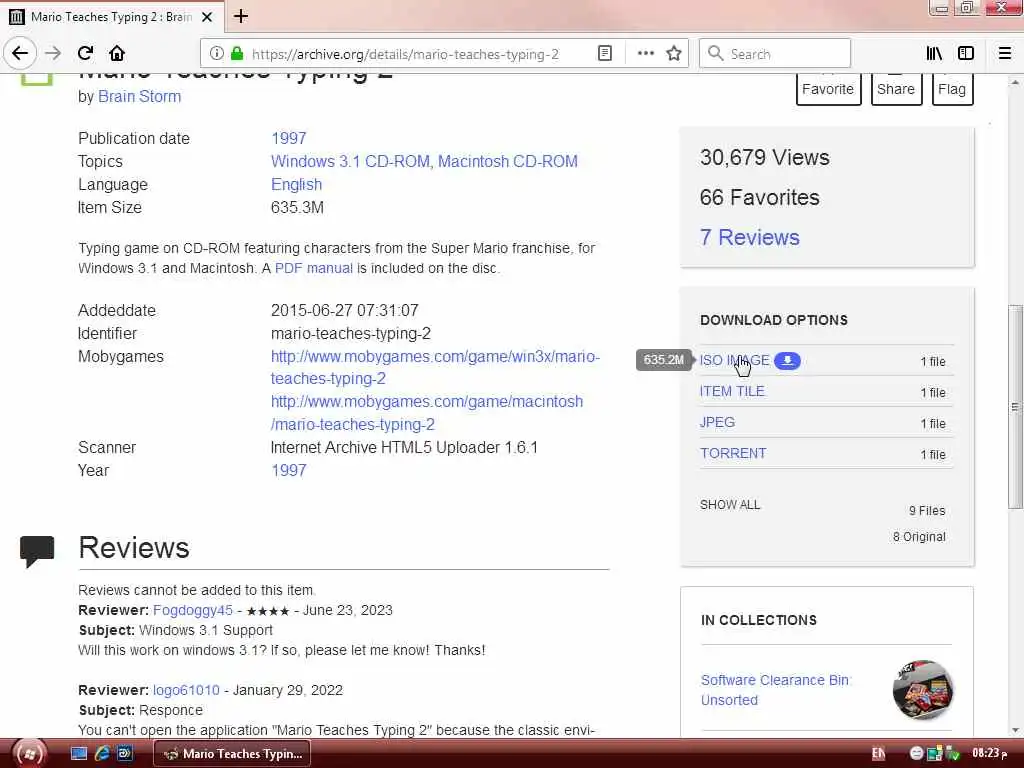Click the scrollbar down arrow

1014,730
